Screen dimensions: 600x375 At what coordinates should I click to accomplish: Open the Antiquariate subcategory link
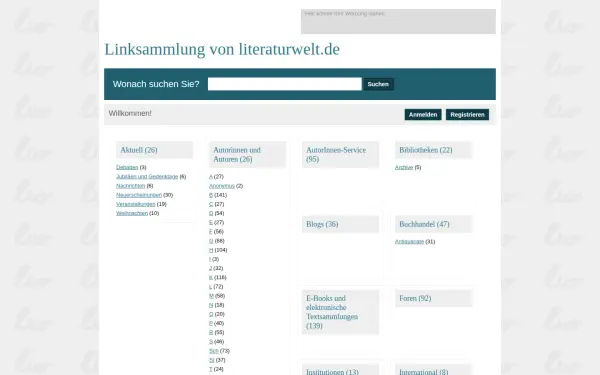409,241
